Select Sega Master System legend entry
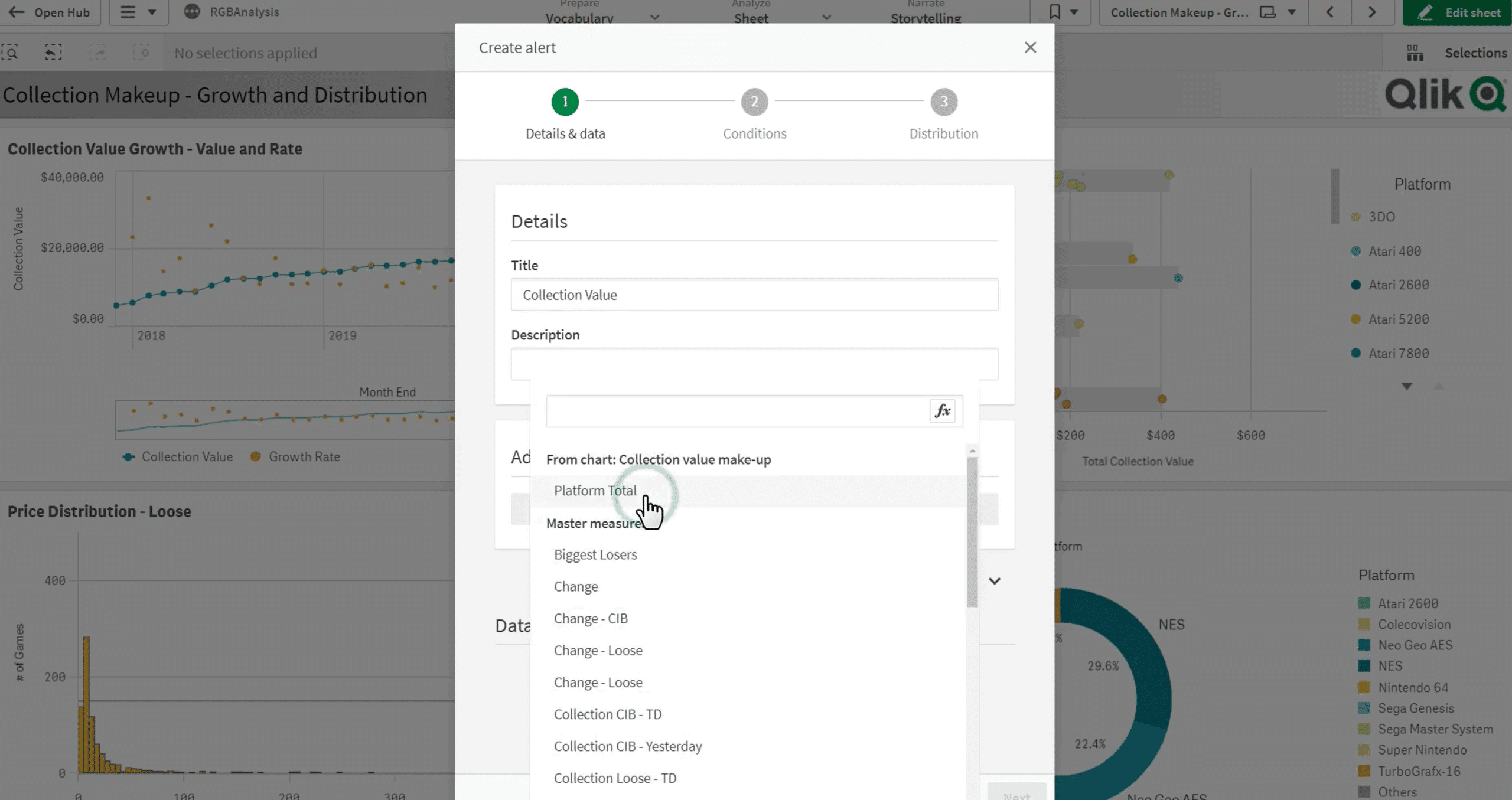This screenshot has height=800, width=1512. (x=1426, y=729)
